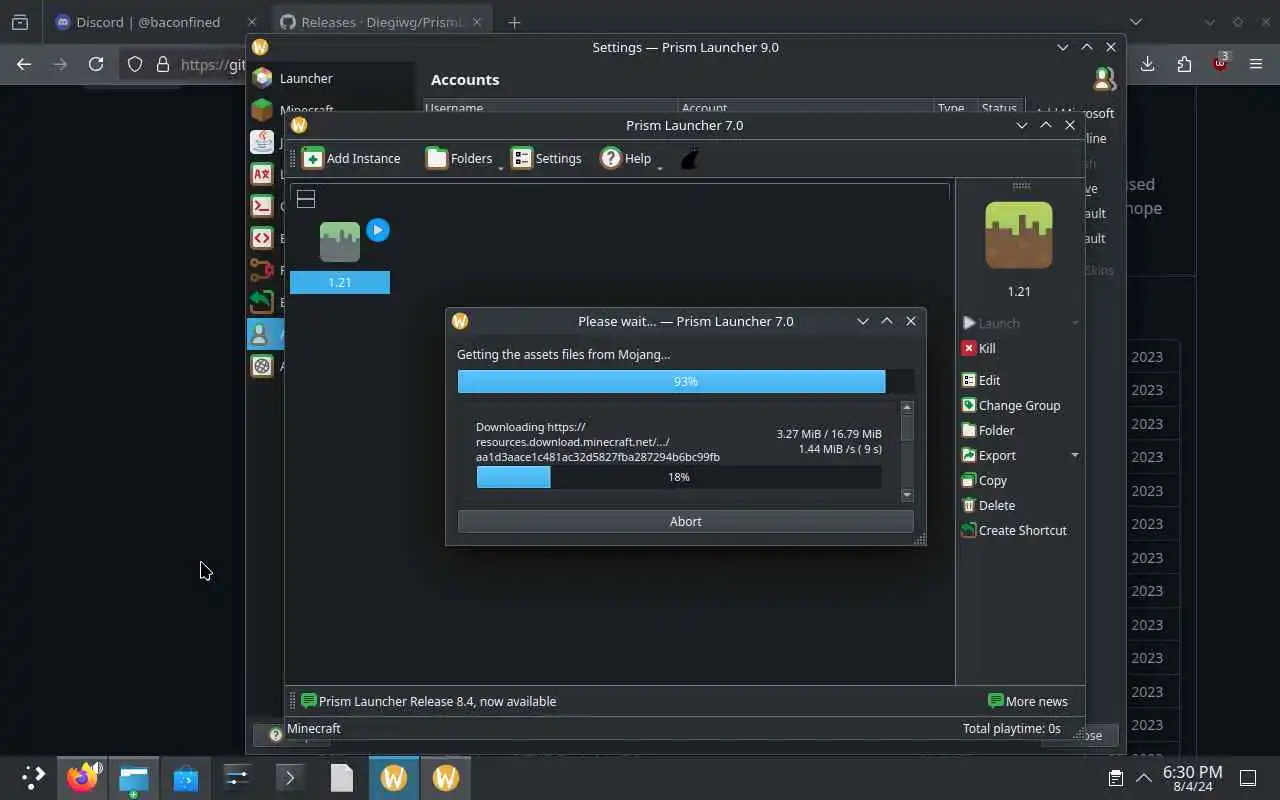Click the black cat icon in toolbar
This screenshot has width=1280, height=800.
(689, 159)
